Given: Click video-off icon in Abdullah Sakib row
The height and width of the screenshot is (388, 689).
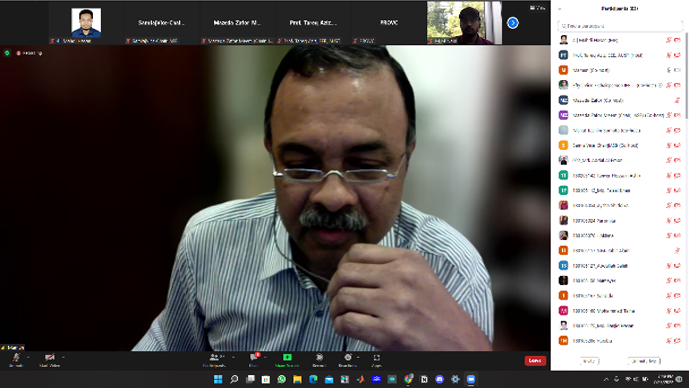Looking at the screenshot, I should tap(677, 266).
